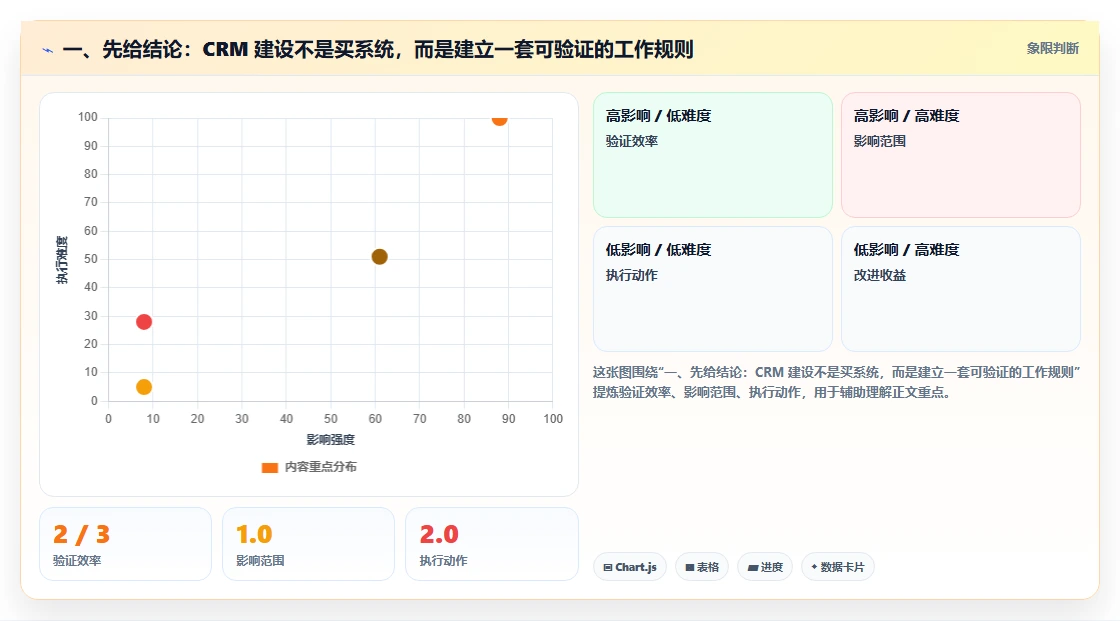1120x621 pixels.
Task: Click the 数据卡片 tag chip
Action: pyautogui.click(x=838, y=567)
